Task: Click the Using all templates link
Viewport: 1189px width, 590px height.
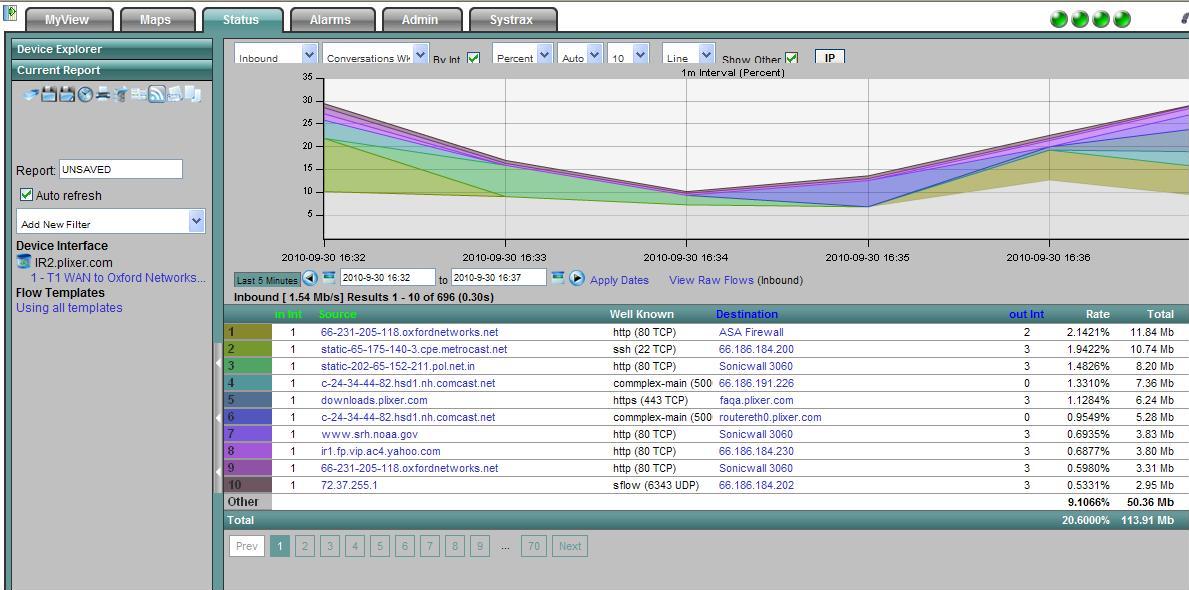Action: click(69, 307)
